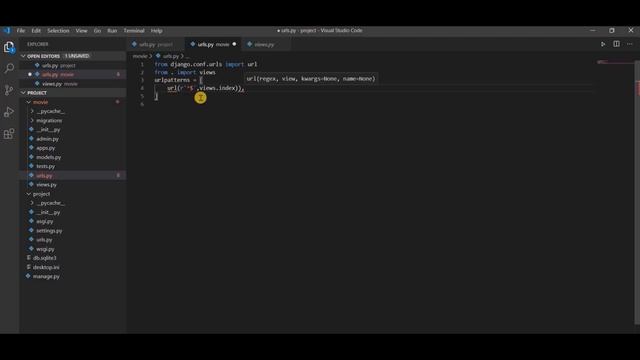The width and height of the screenshot is (640, 360).
Task: Select urls.py project in Open Editors
Action: tap(73, 65)
